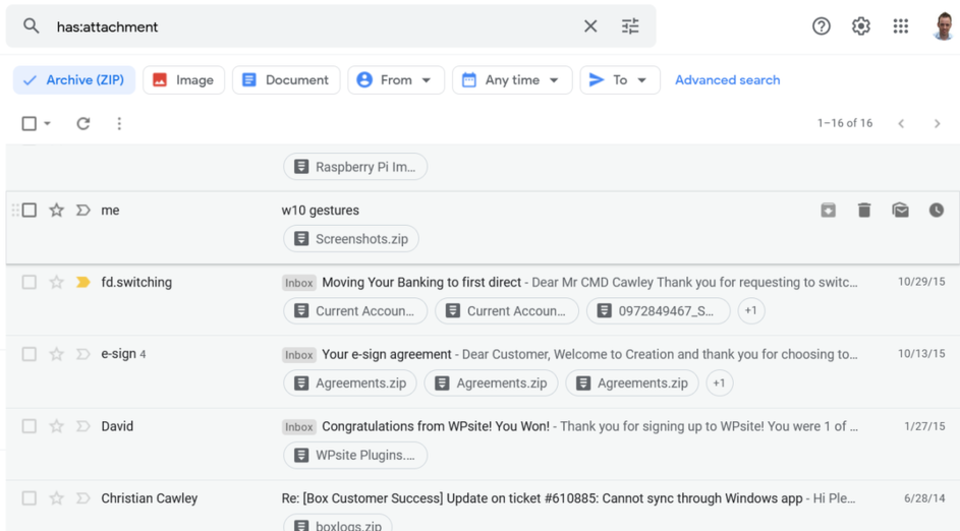Open Gmail settings gear
Image resolution: width=960 pixels, height=531 pixels.
coord(861,26)
